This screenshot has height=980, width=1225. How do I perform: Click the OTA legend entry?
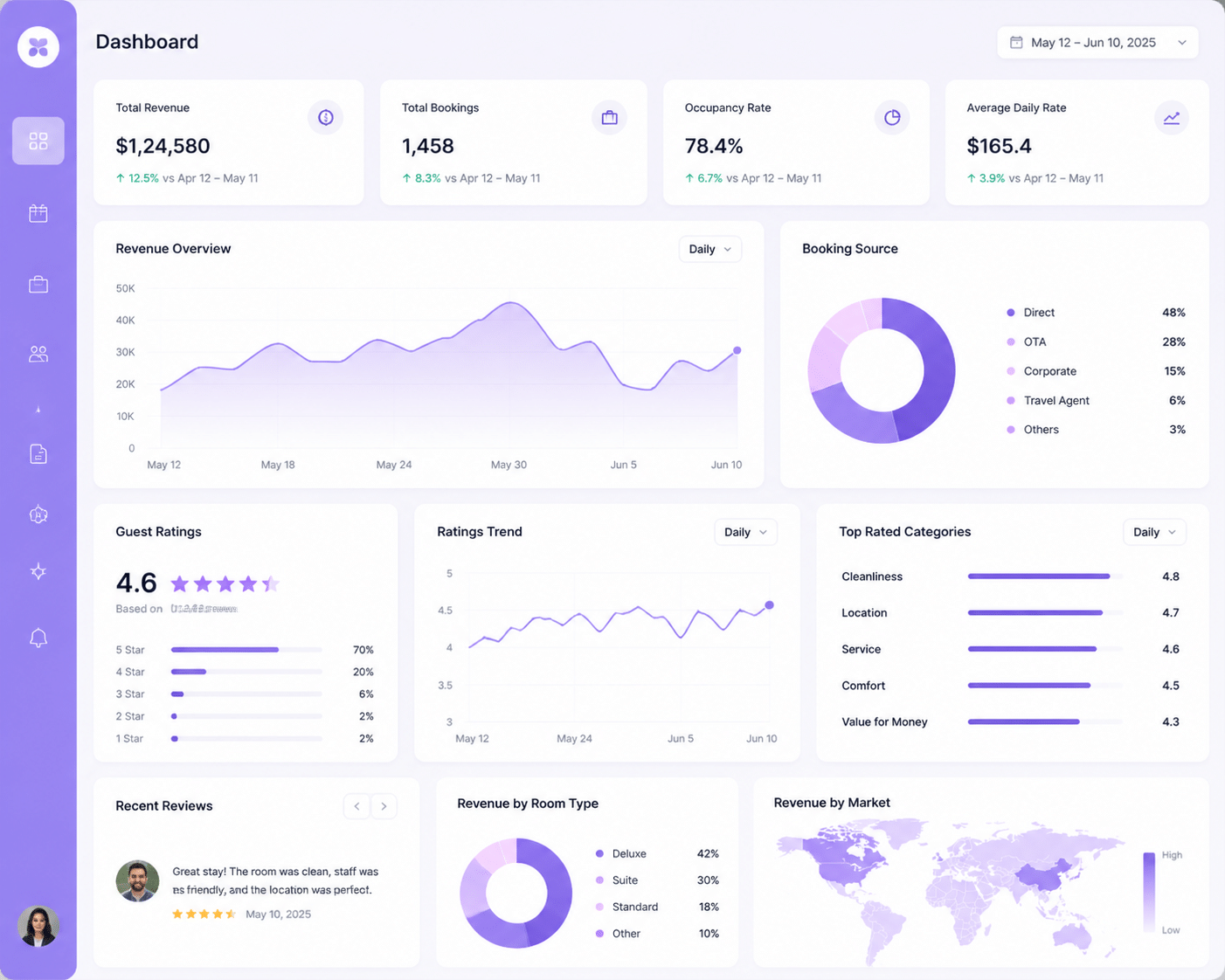[x=1096, y=342]
